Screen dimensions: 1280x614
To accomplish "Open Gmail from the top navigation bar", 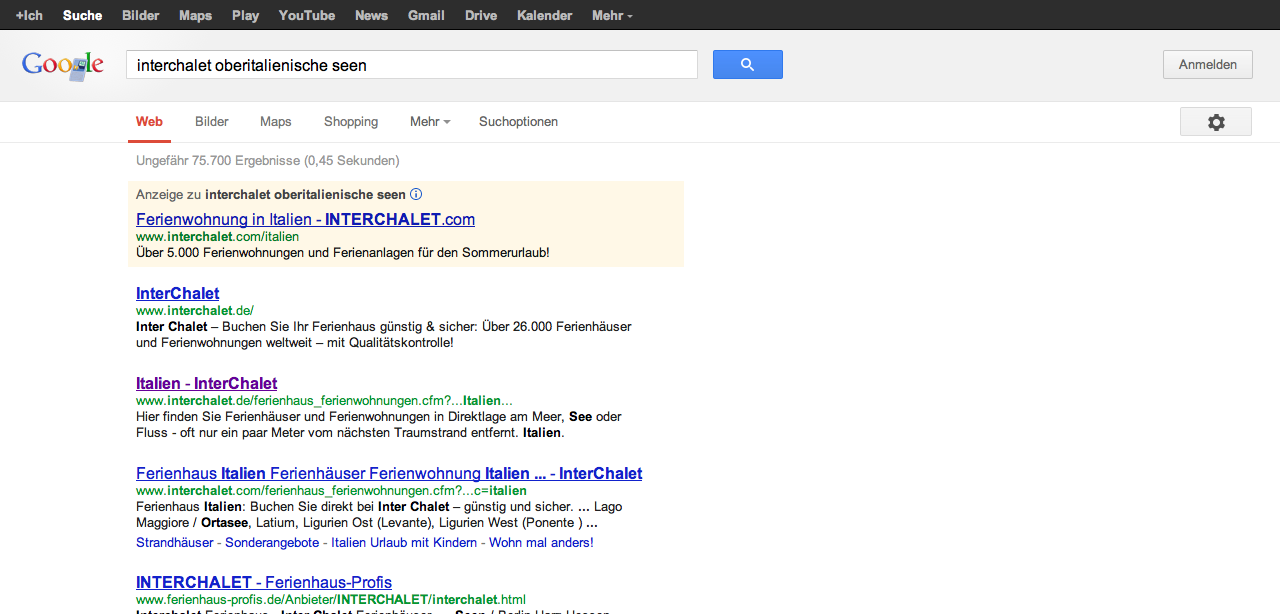I will (426, 15).
